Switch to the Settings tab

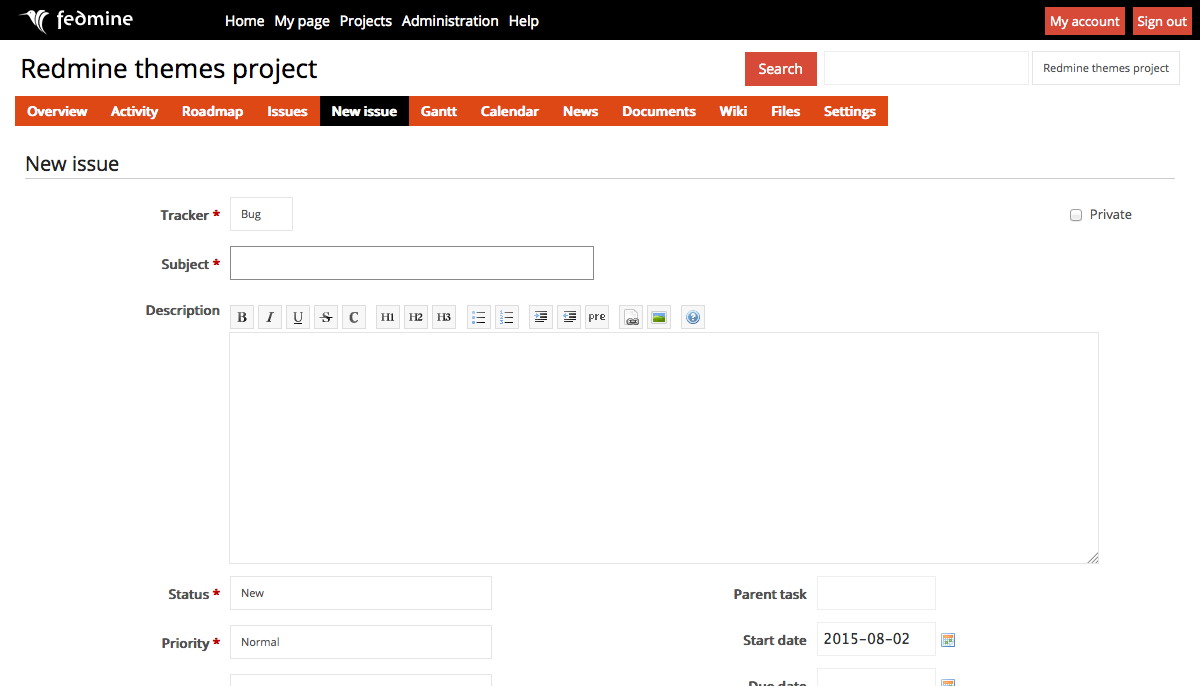pyautogui.click(x=850, y=111)
